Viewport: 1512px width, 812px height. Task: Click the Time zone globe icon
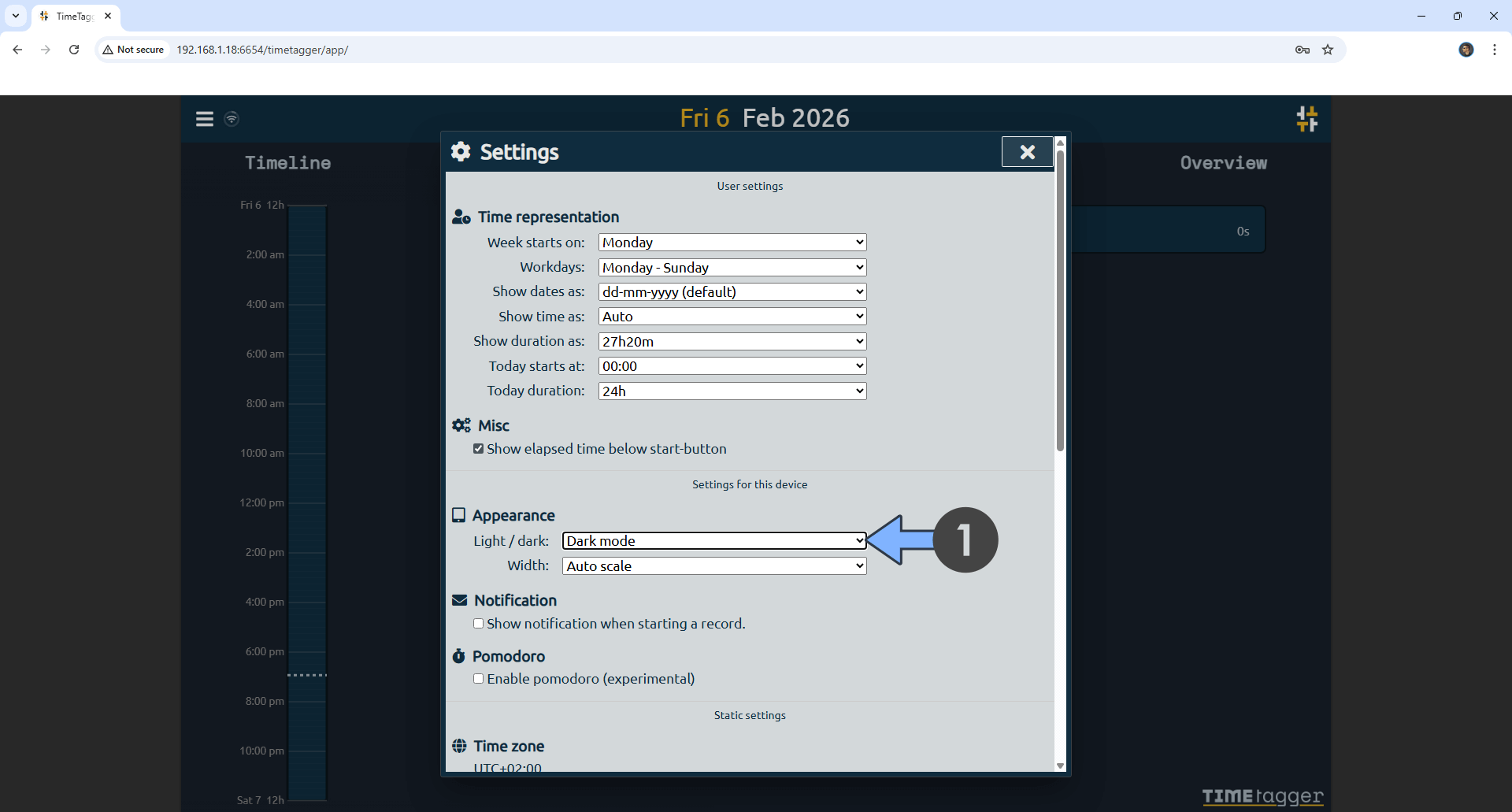459,746
